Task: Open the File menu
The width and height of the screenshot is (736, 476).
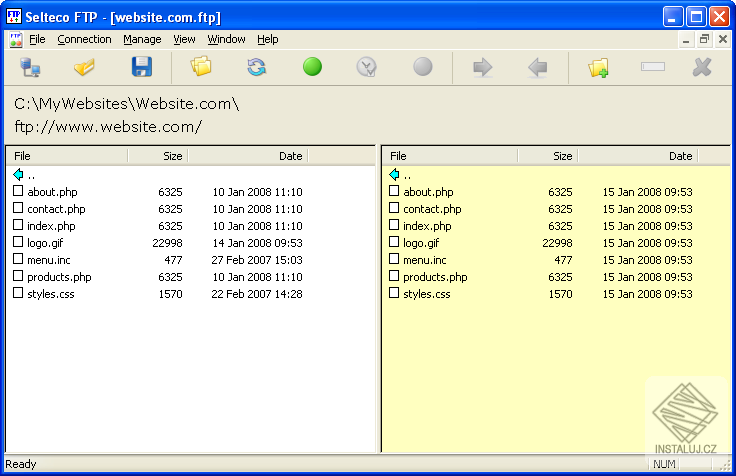Action: [37, 39]
